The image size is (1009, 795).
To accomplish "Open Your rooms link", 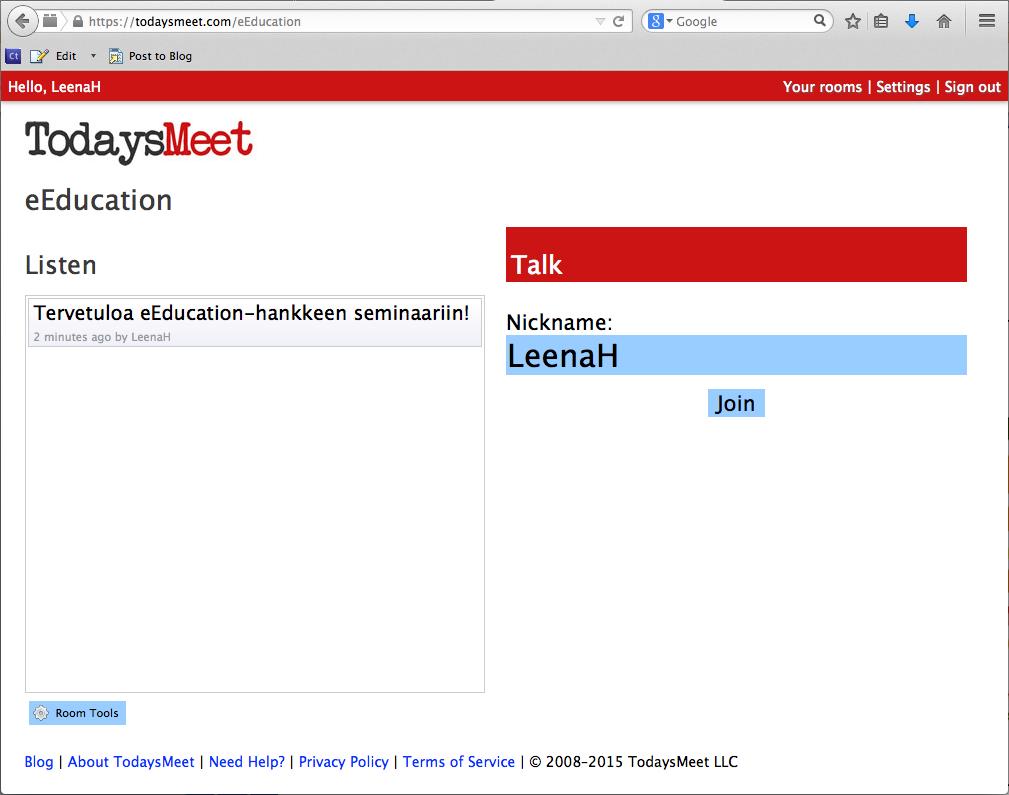I will point(822,87).
